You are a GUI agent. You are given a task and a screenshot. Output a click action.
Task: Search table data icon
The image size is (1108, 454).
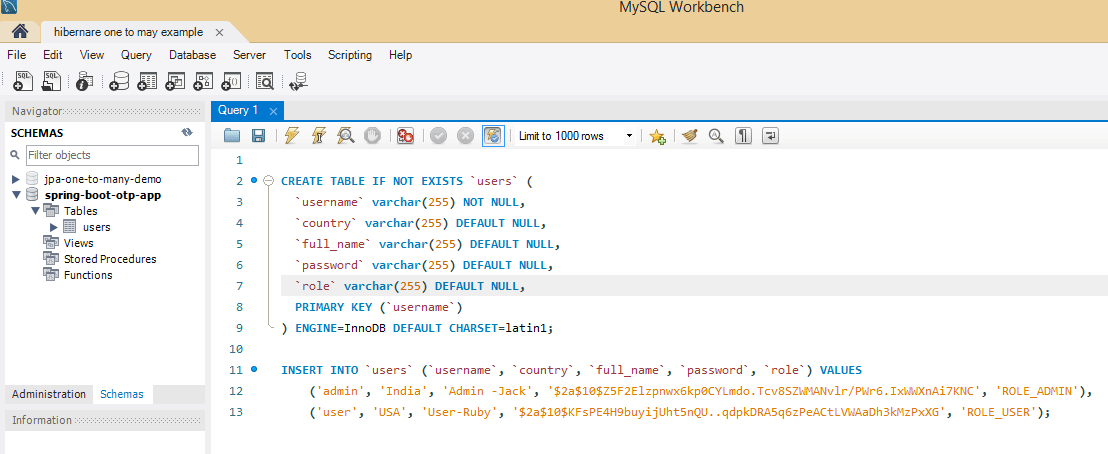tap(264, 81)
